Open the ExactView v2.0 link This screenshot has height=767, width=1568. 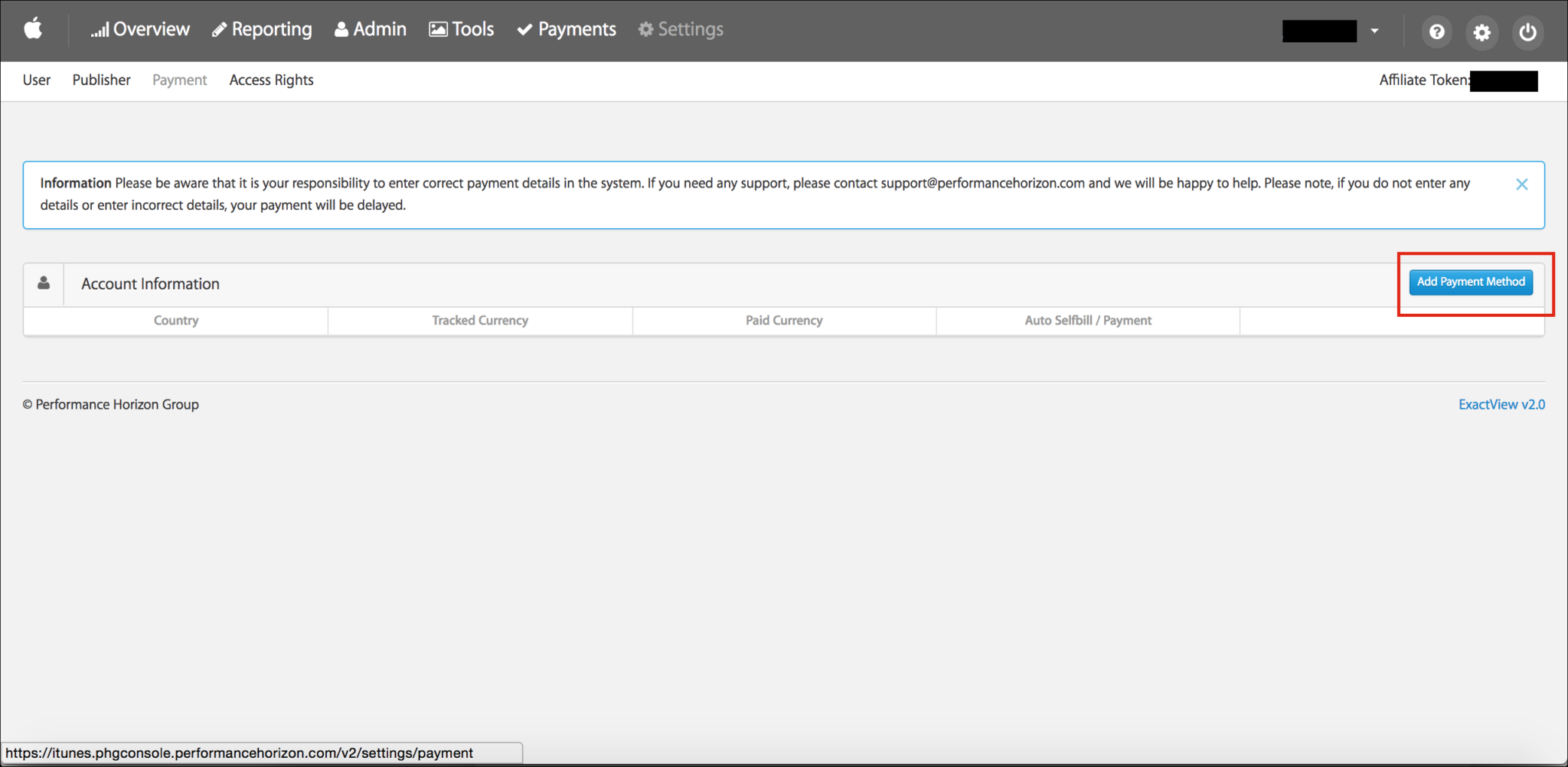pos(1501,404)
